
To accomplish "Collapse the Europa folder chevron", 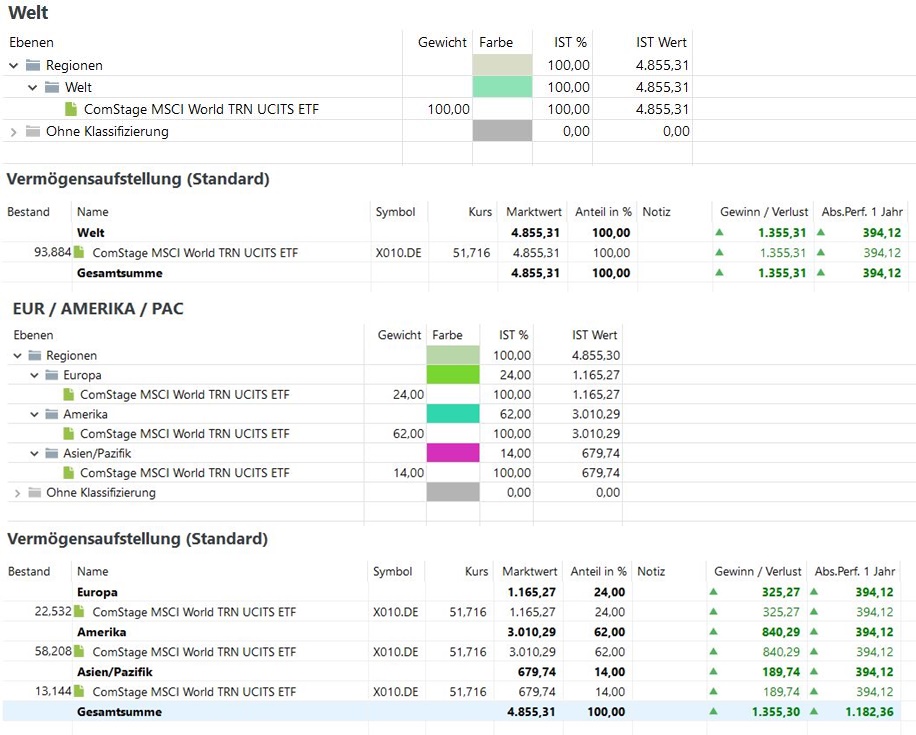I will 33,375.
